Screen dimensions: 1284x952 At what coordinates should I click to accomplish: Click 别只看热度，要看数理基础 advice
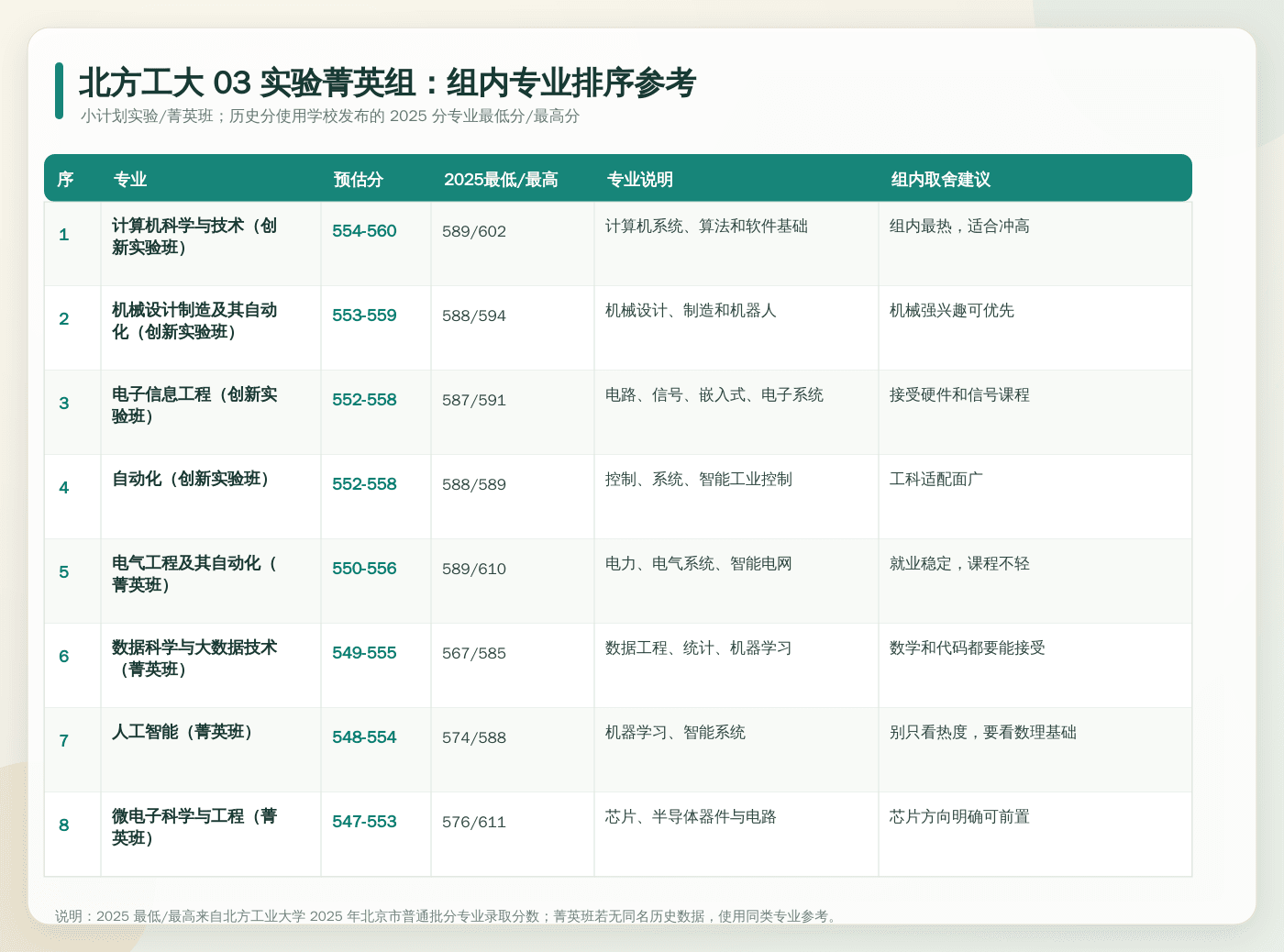click(983, 733)
